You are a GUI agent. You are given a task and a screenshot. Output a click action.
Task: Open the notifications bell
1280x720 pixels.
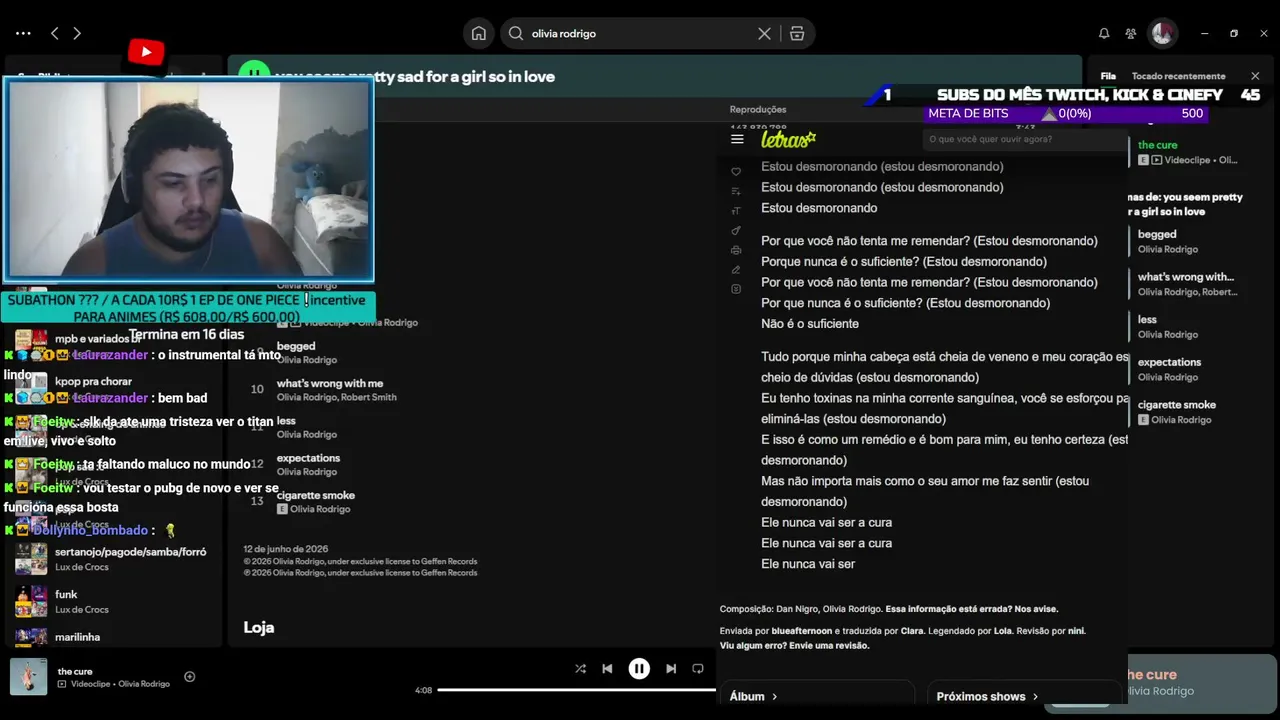(x=1104, y=33)
